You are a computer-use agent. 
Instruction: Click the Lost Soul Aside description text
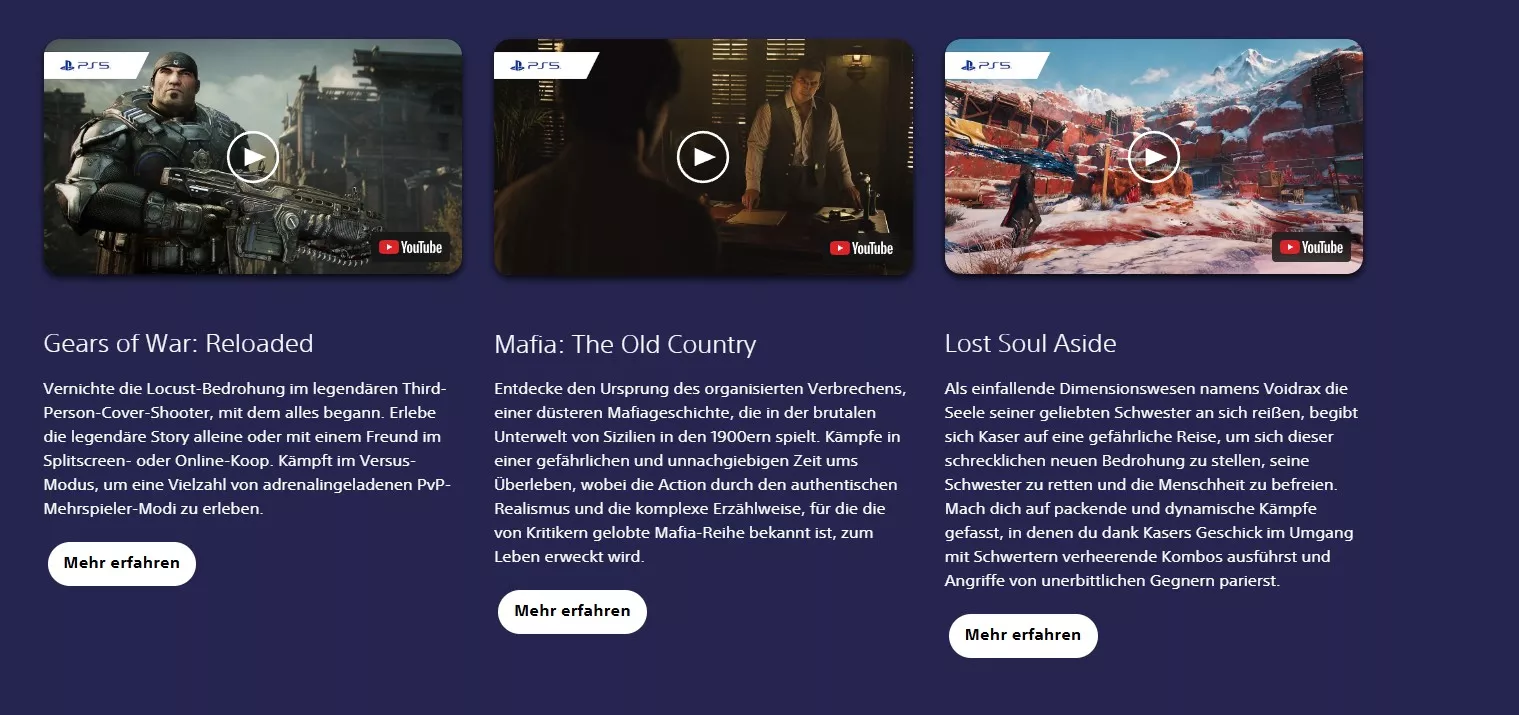pos(1152,484)
